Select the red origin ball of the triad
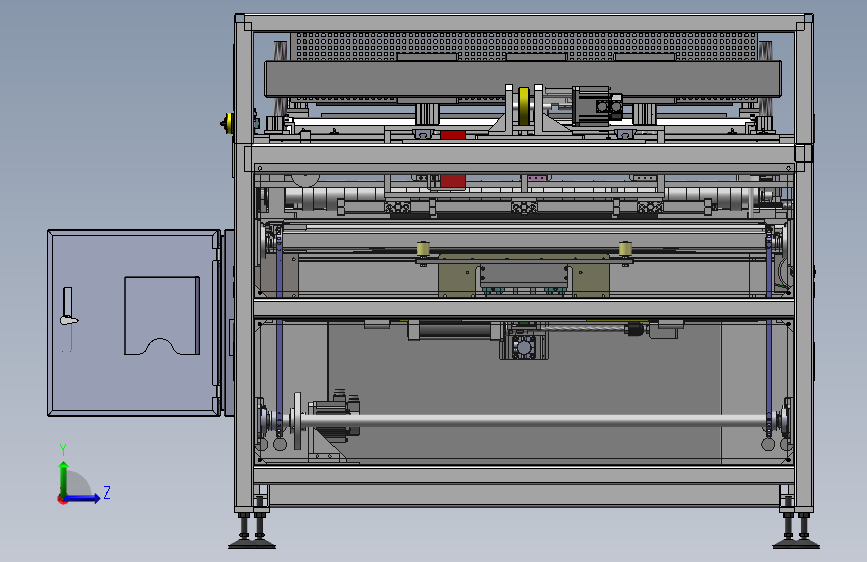This screenshot has width=867, height=562. click(x=61, y=499)
